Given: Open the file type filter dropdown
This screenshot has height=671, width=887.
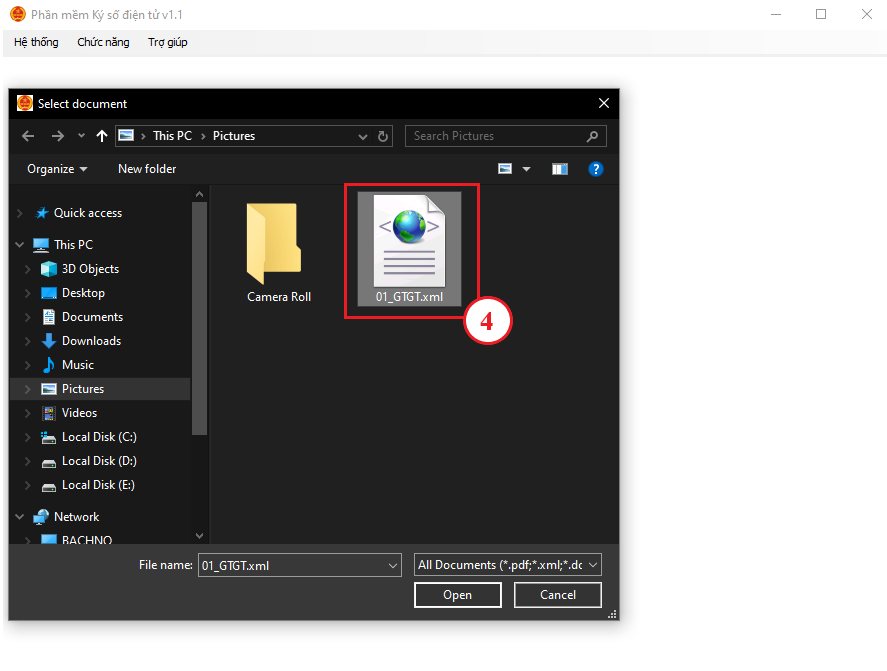Looking at the screenshot, I should (x=508, y=565).
